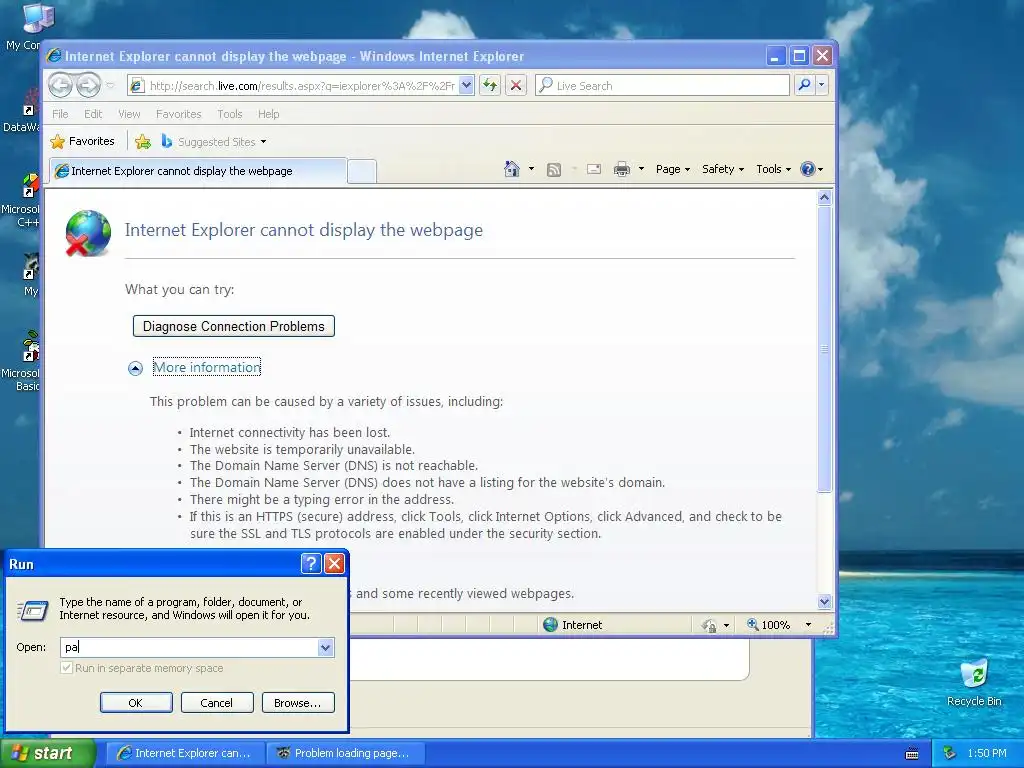Click the magnifier Search button
Image resolution: width=1024 pixels, height=768 pixels.
pyautogui.click(x=805, y=85)
